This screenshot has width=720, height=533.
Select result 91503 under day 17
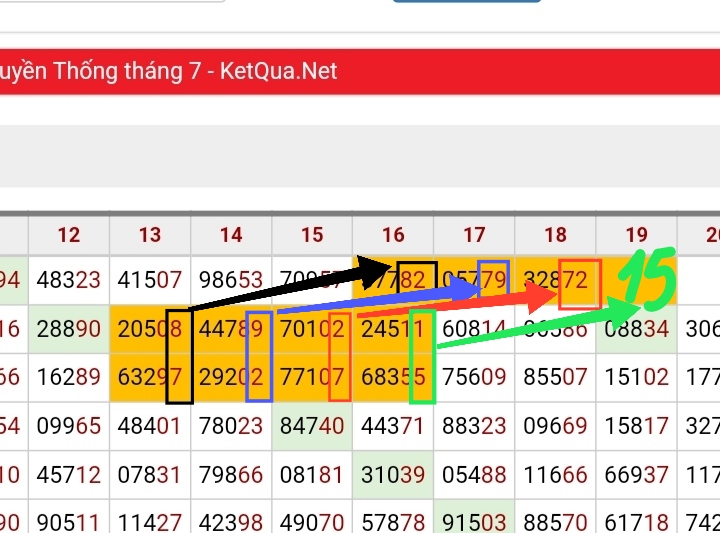(x=474, y=522)
